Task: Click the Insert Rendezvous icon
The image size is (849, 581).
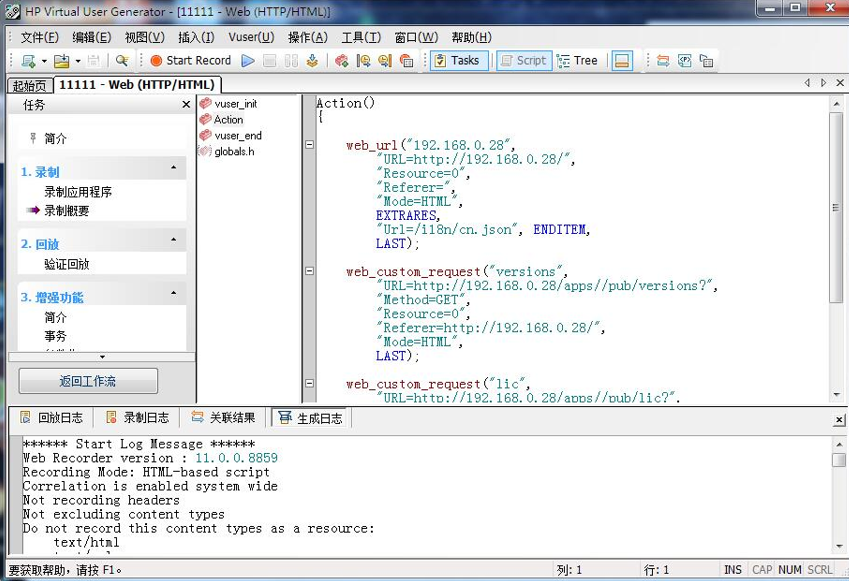Action: pos(407,61)
